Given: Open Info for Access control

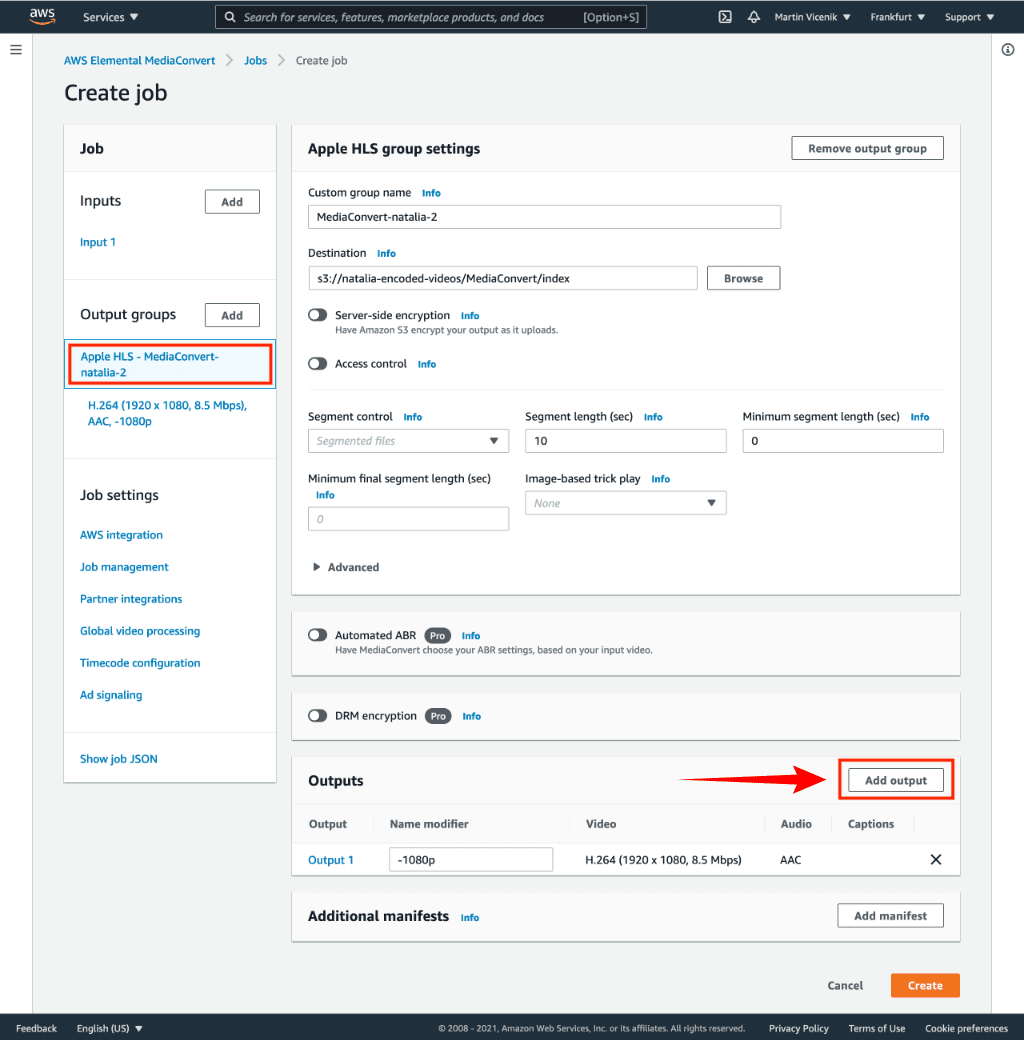Looking at the screenshot, I should [426, 364].
